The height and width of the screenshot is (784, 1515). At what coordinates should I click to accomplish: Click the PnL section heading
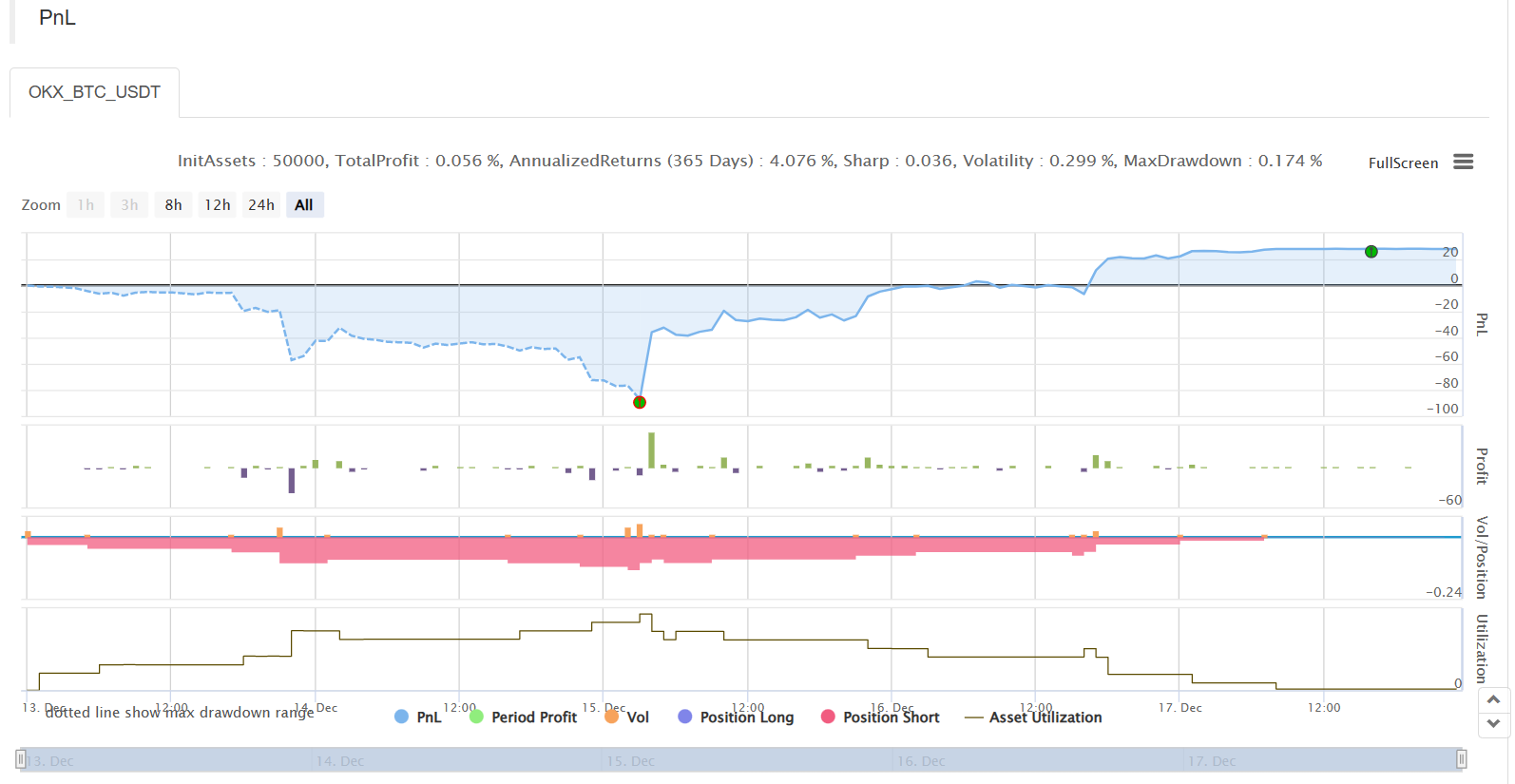tap(57, 18)
